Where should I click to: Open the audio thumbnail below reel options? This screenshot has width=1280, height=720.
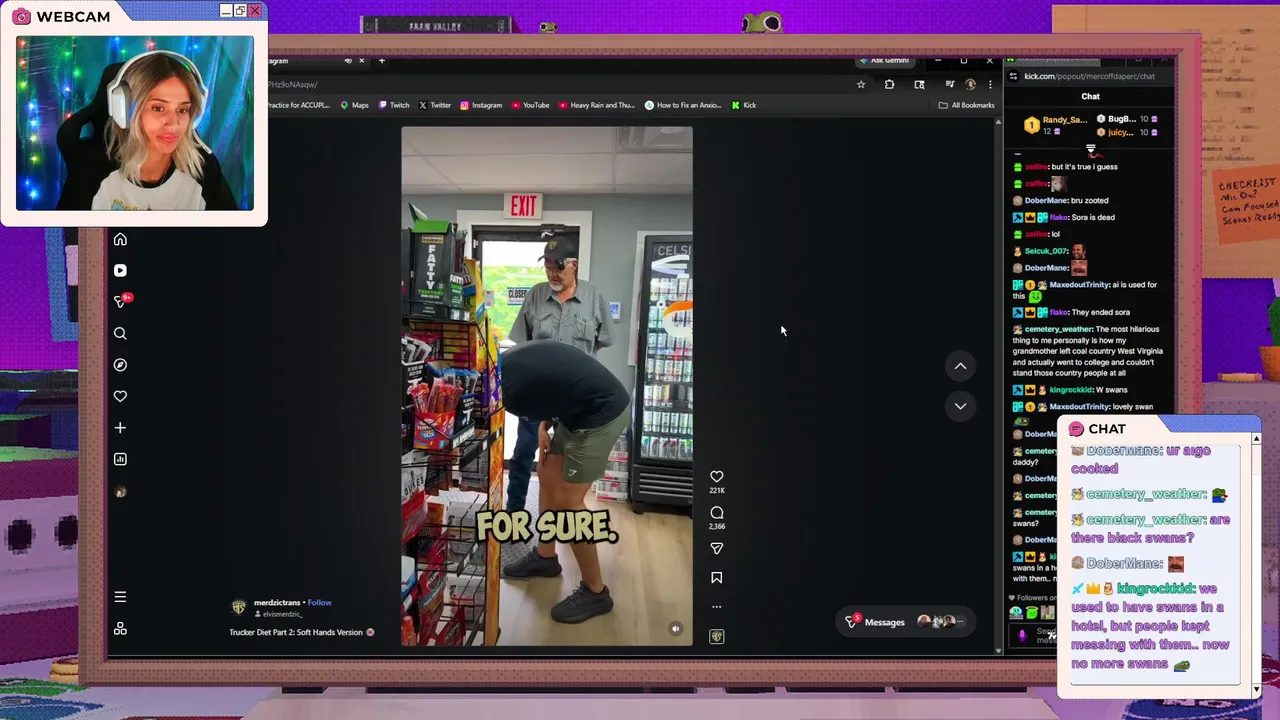[716, 636]
